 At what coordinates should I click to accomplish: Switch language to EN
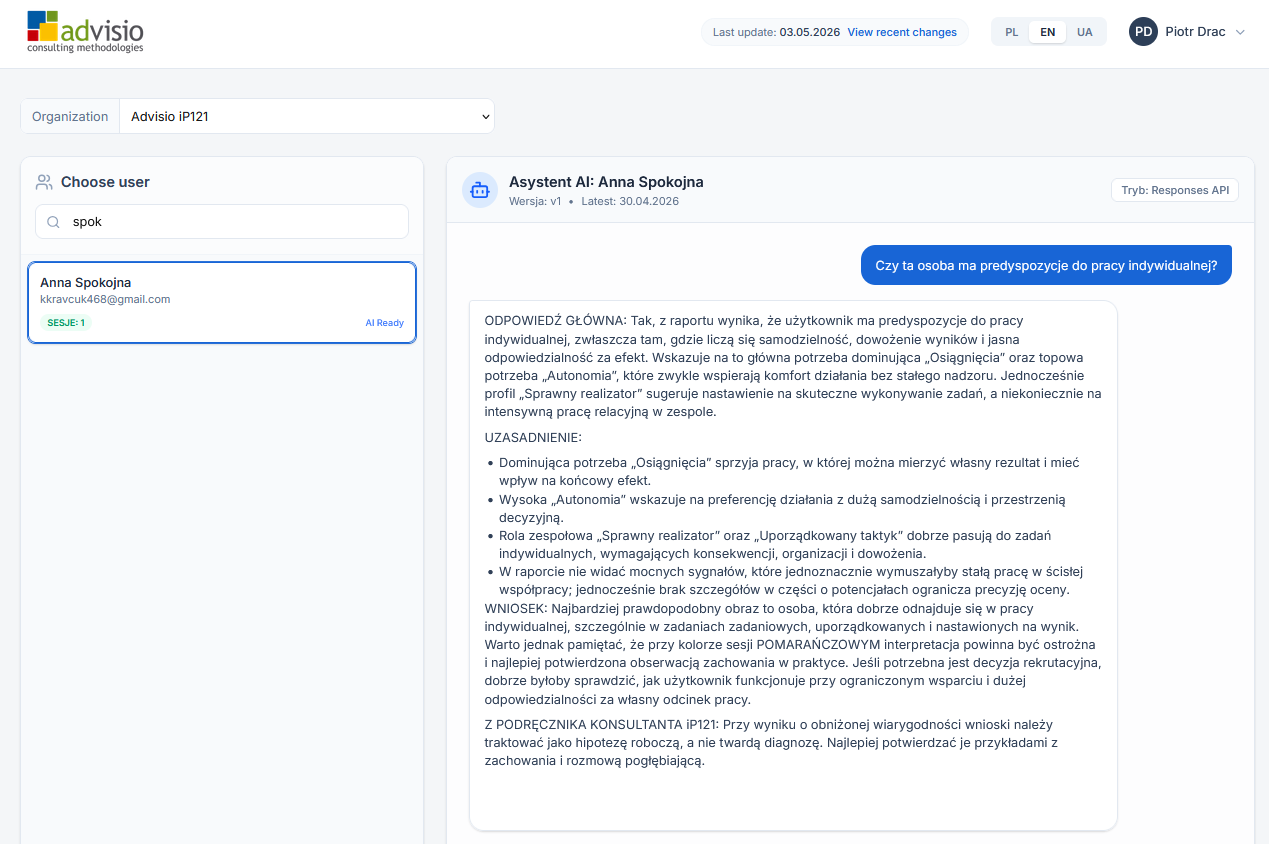(1048, 32)
